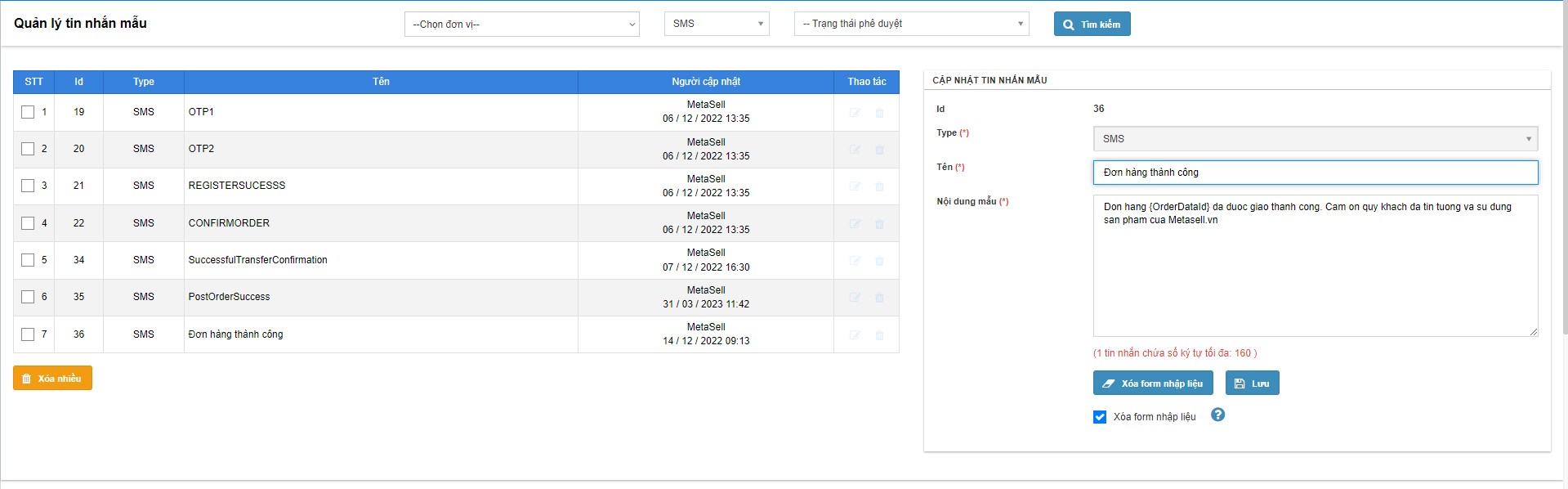Image resolution: width=1568 pixels, height=489 pixels.
Task: Click edit icon for SuccessfulTransferConfirmation row
Action: 855,261
